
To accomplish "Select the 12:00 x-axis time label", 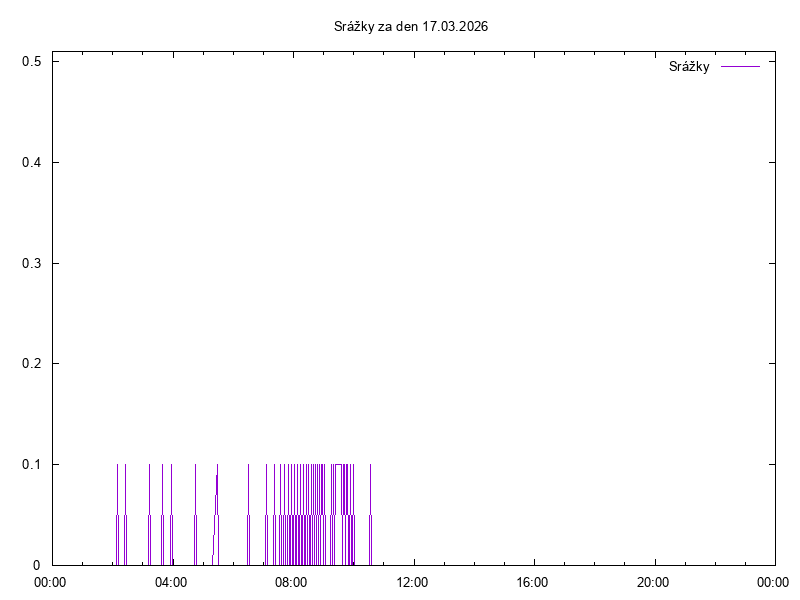I will coord(412,582).
